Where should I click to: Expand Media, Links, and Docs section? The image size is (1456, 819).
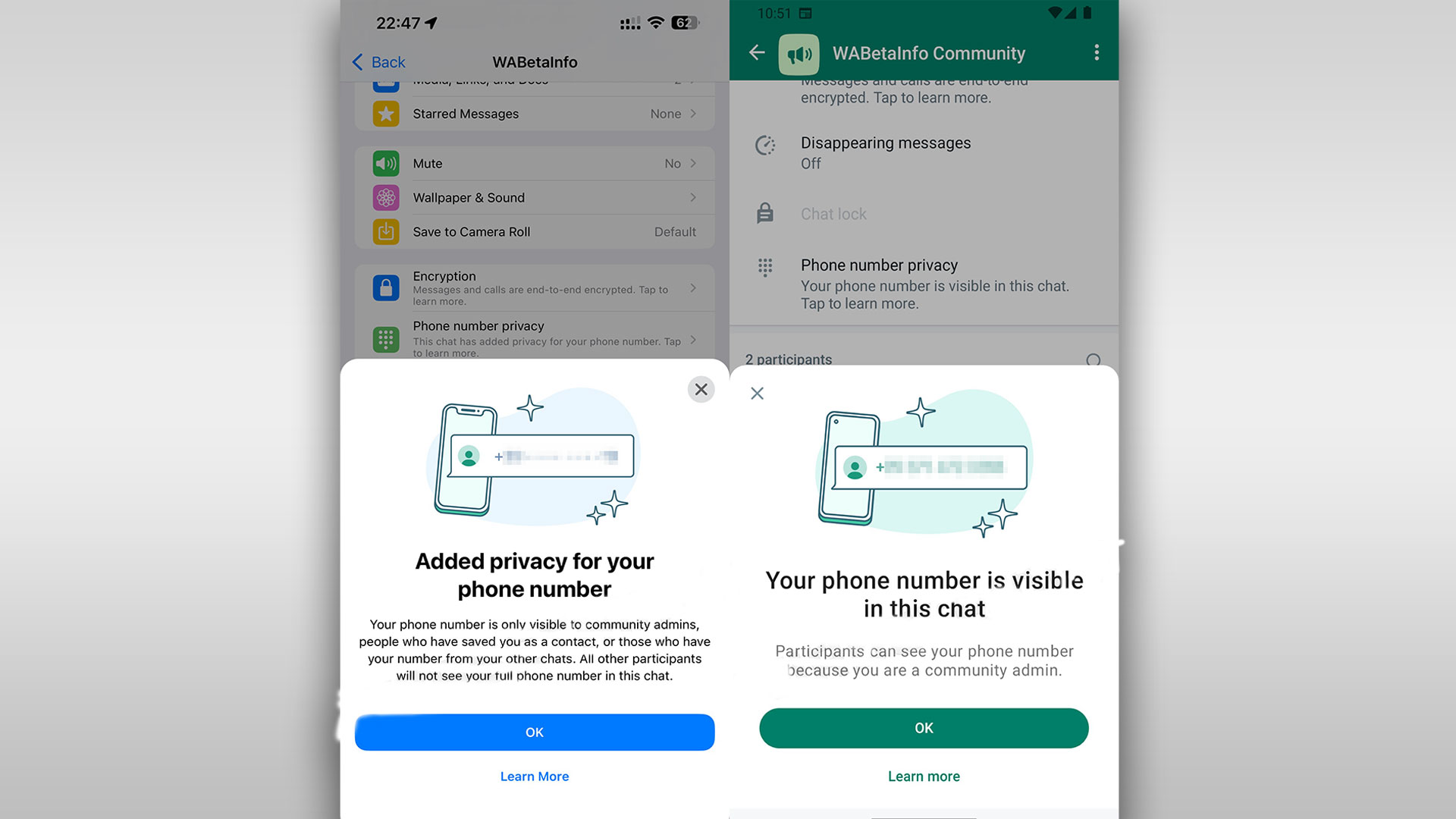(x=534, y=81)
